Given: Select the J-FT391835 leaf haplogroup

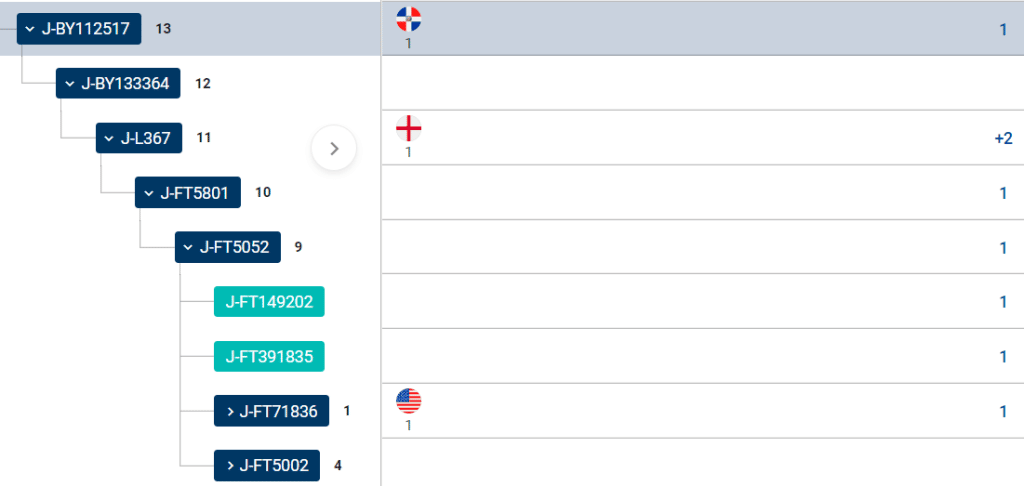Looking at the screenshot, I should tap(269, 356).
